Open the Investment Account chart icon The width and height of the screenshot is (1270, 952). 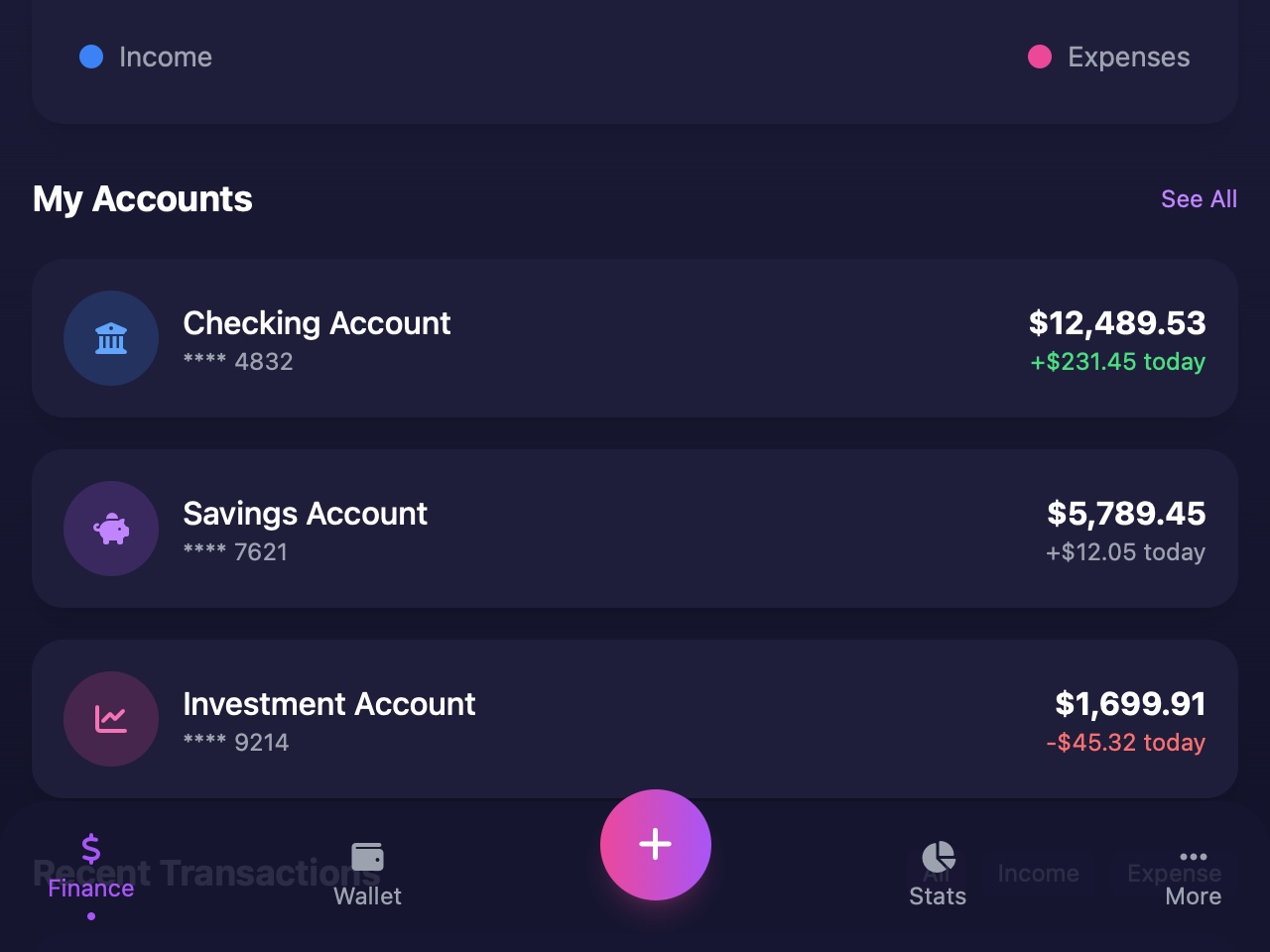(111, 719)
